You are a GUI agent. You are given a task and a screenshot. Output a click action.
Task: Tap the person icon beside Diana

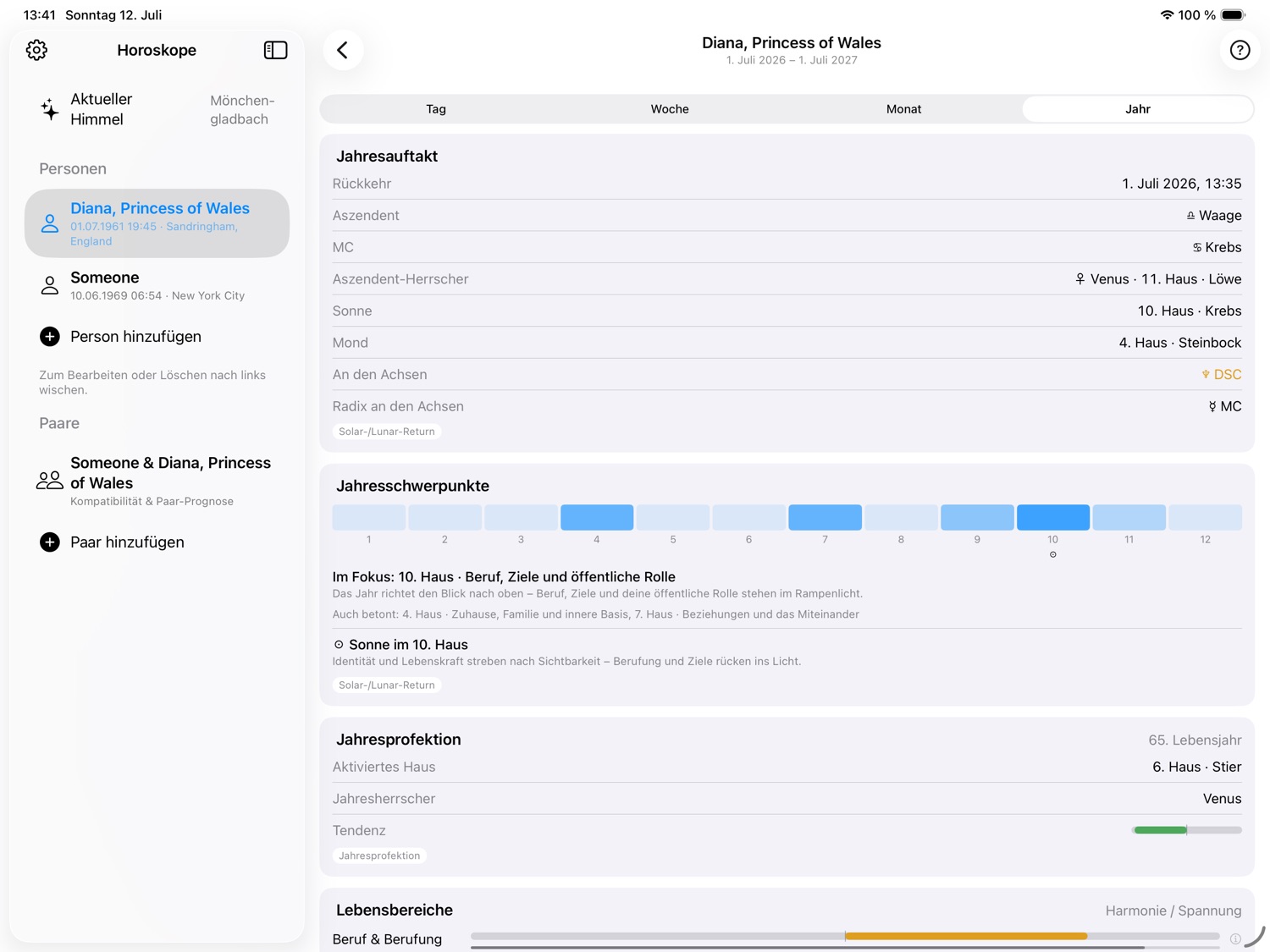tap(50, 223)
